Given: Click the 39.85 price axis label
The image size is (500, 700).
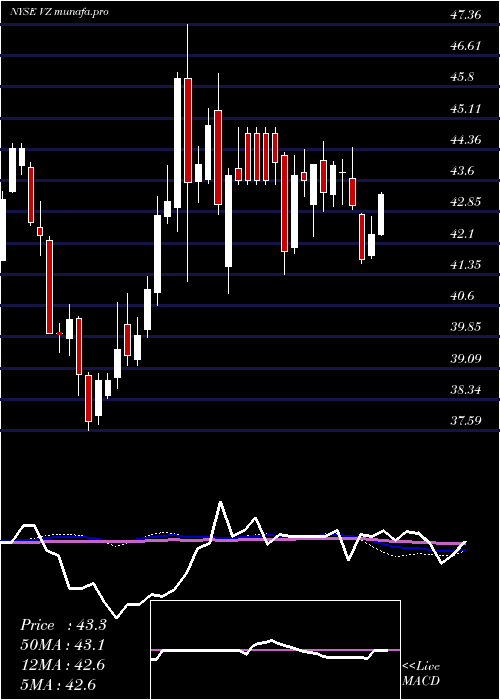Looking at the screenshot, I should (465, 327).
